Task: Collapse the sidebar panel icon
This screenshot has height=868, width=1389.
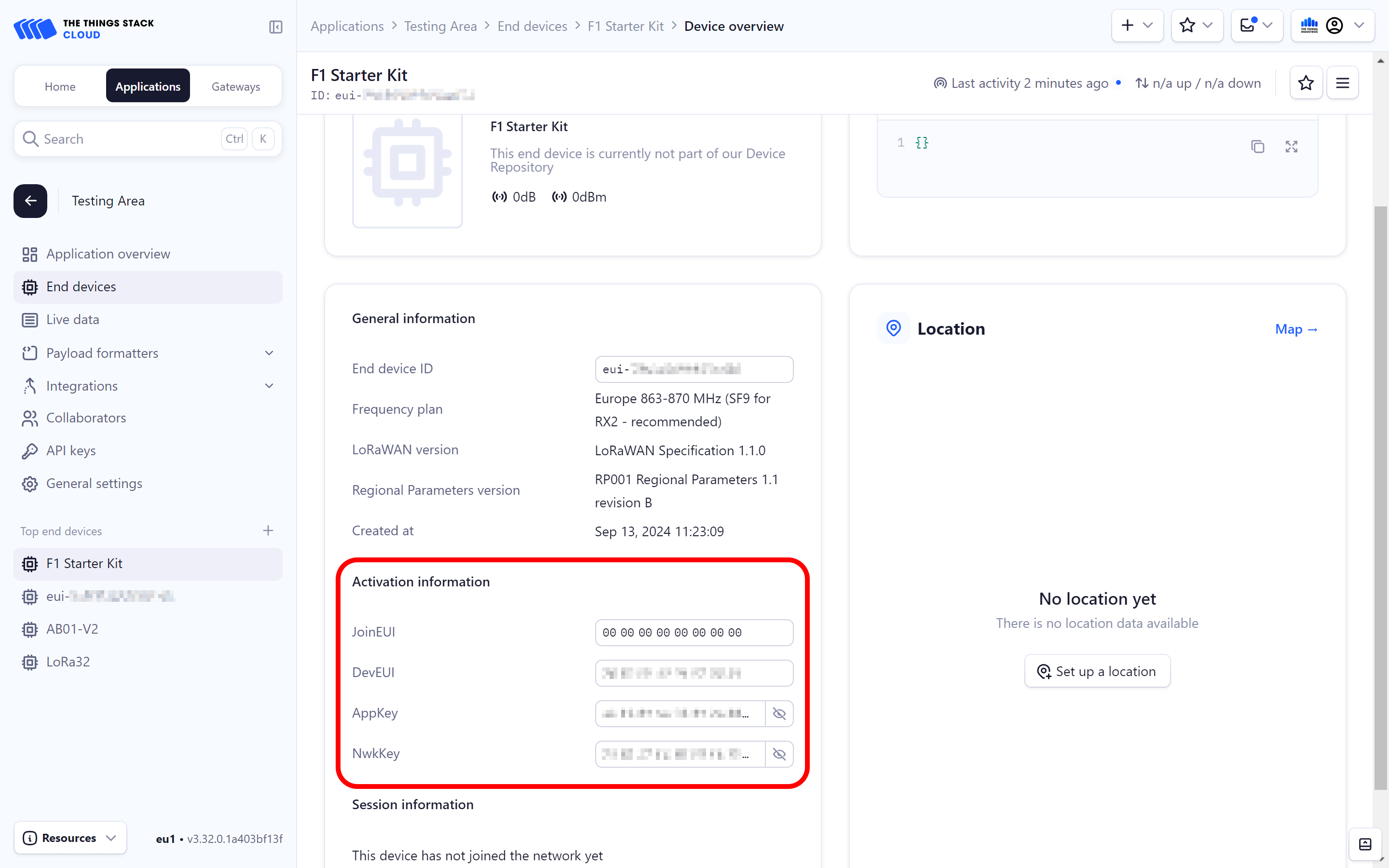Action: 275,27
